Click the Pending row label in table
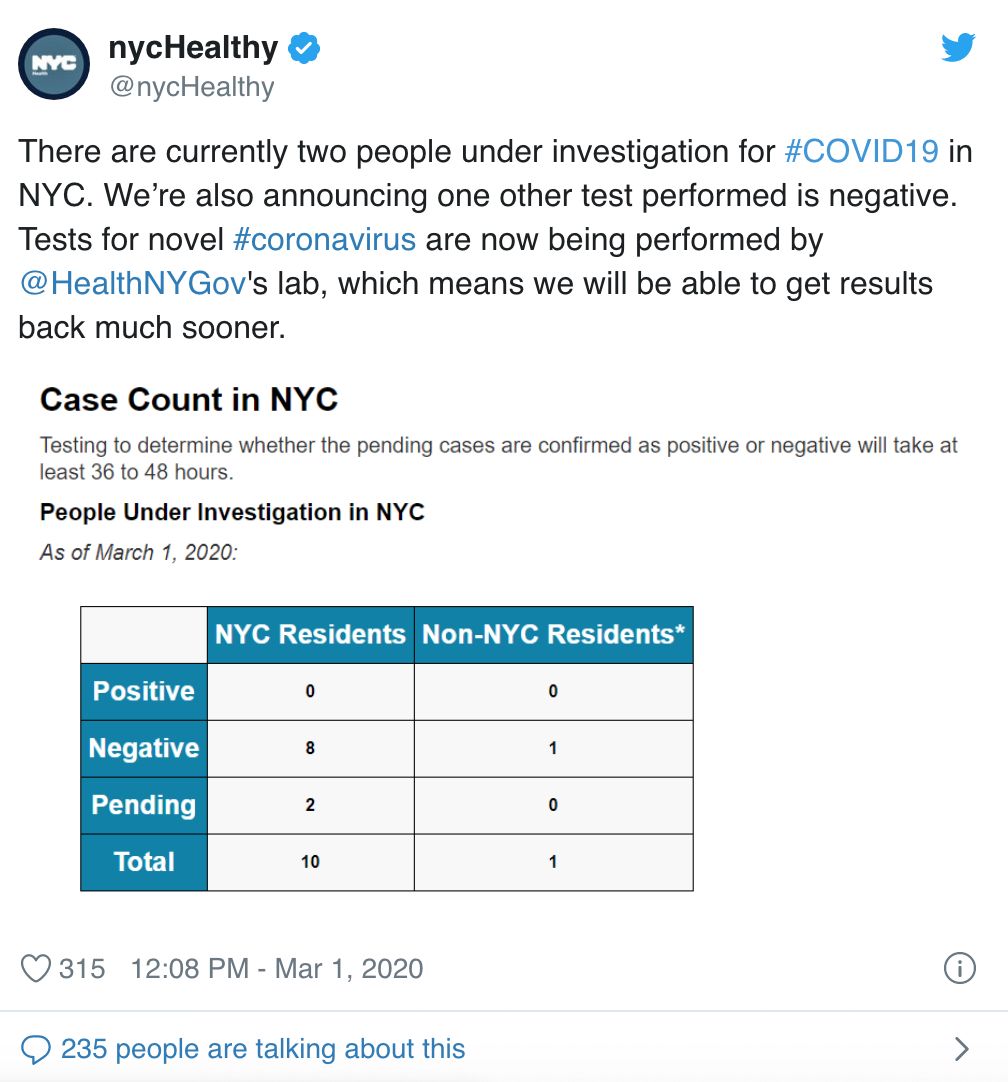 point(144,805)
